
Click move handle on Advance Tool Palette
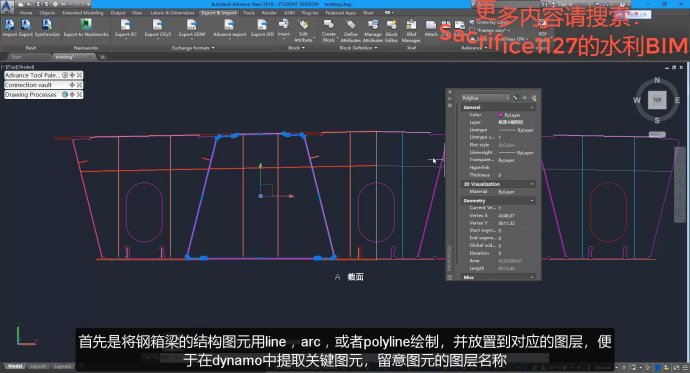tap(72, 75)
